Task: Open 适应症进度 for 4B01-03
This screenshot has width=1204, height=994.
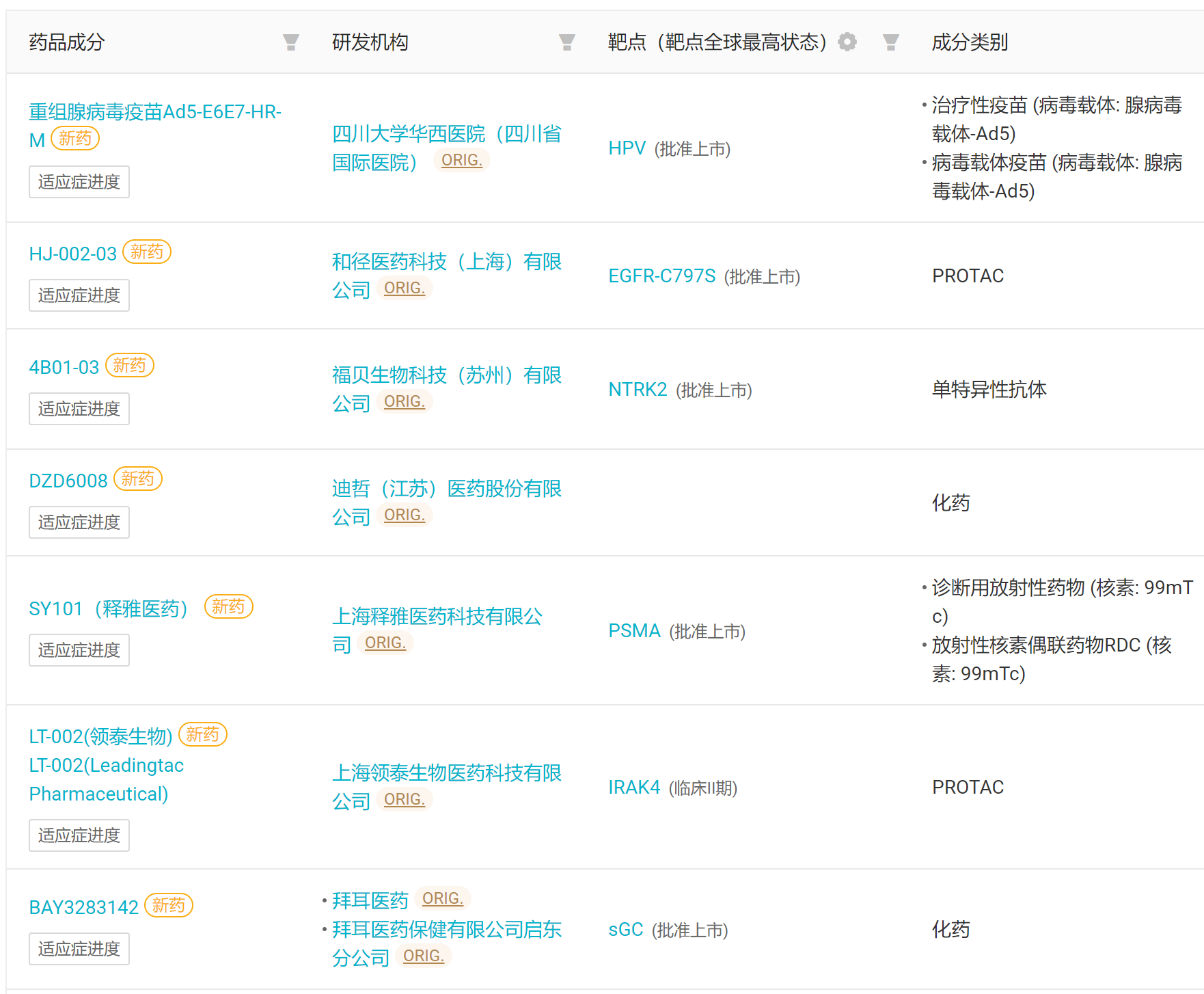Action: pos(79,409)
